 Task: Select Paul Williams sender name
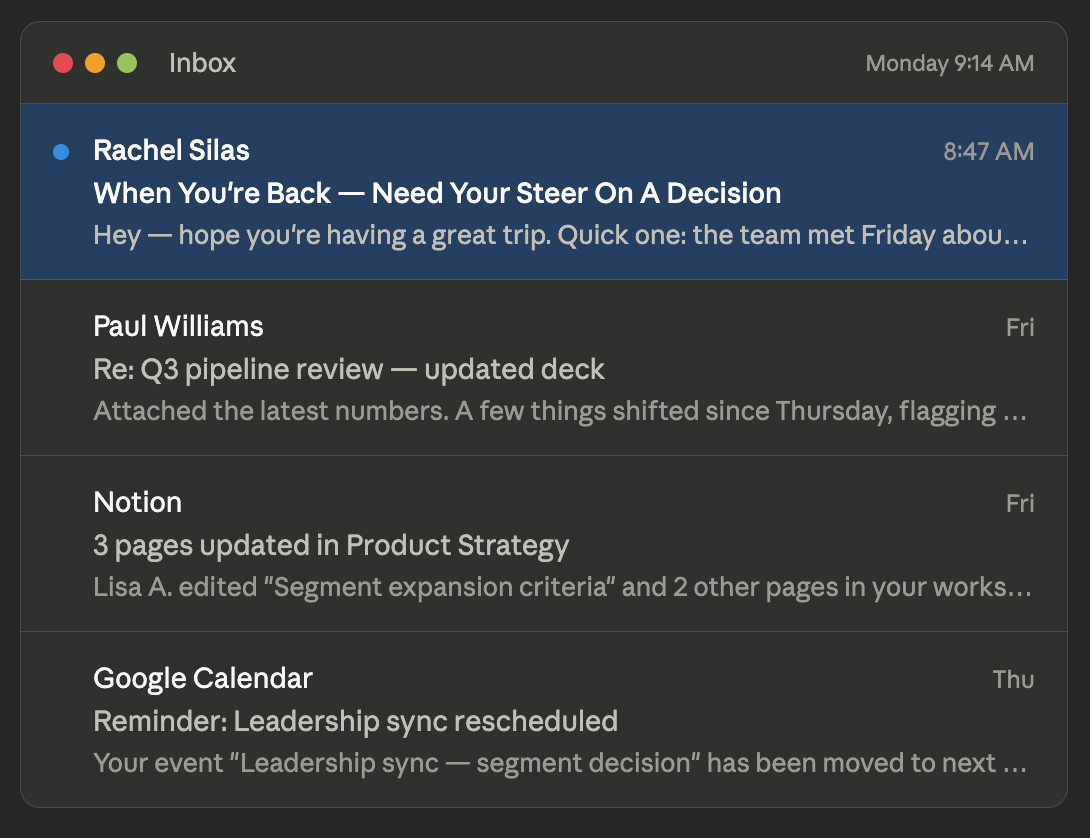[x=178, y=326]
